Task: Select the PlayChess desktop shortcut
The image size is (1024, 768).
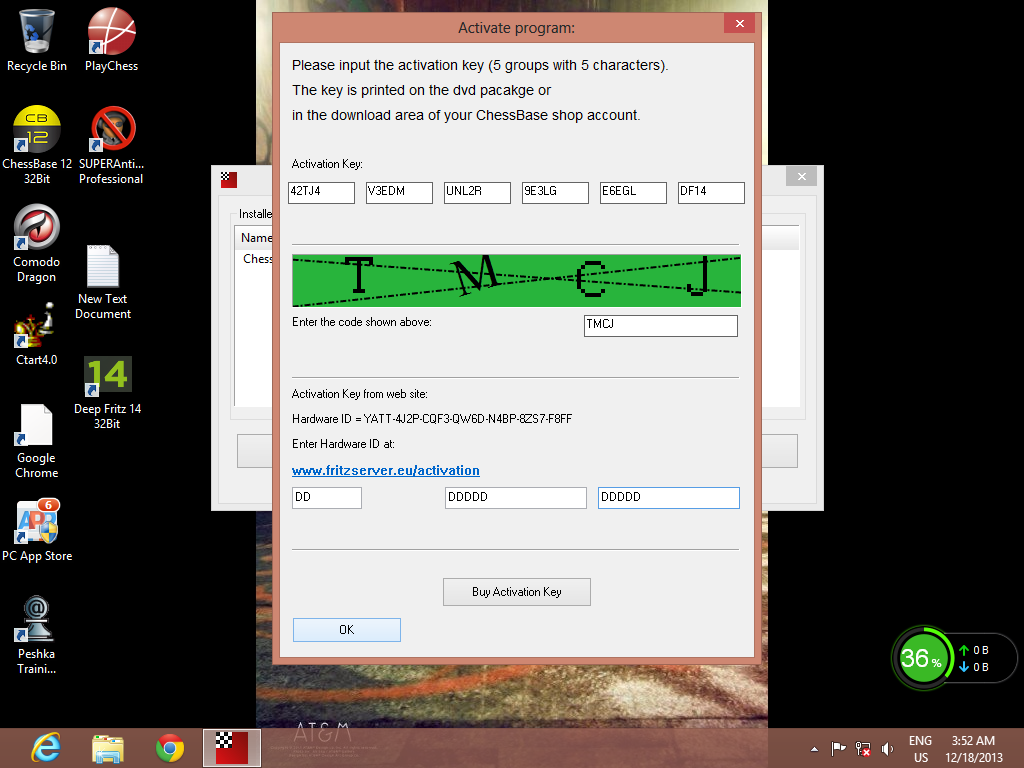Action: click(111, 39)
